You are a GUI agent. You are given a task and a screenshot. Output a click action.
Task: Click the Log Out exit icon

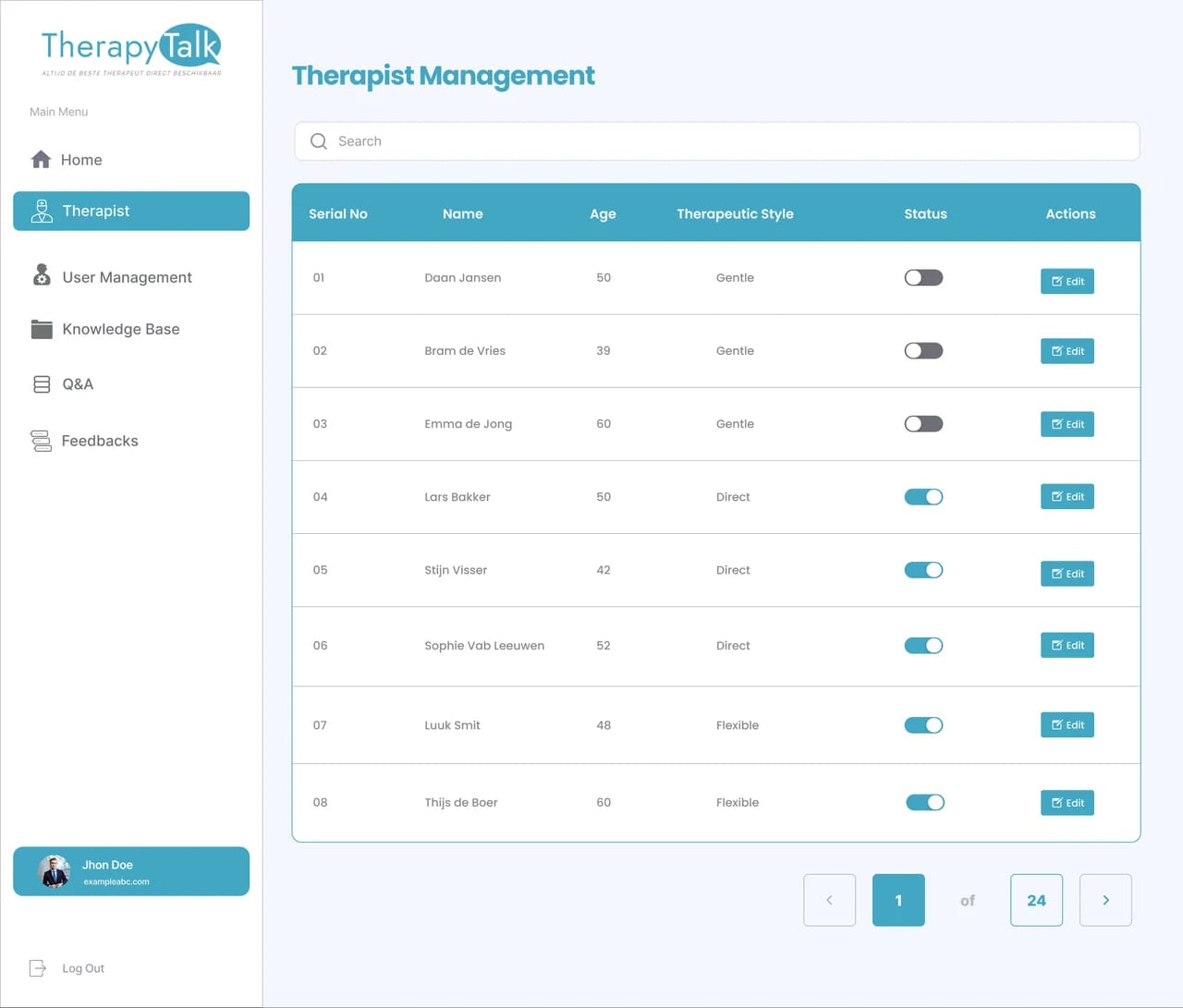(x=38, y=968)
